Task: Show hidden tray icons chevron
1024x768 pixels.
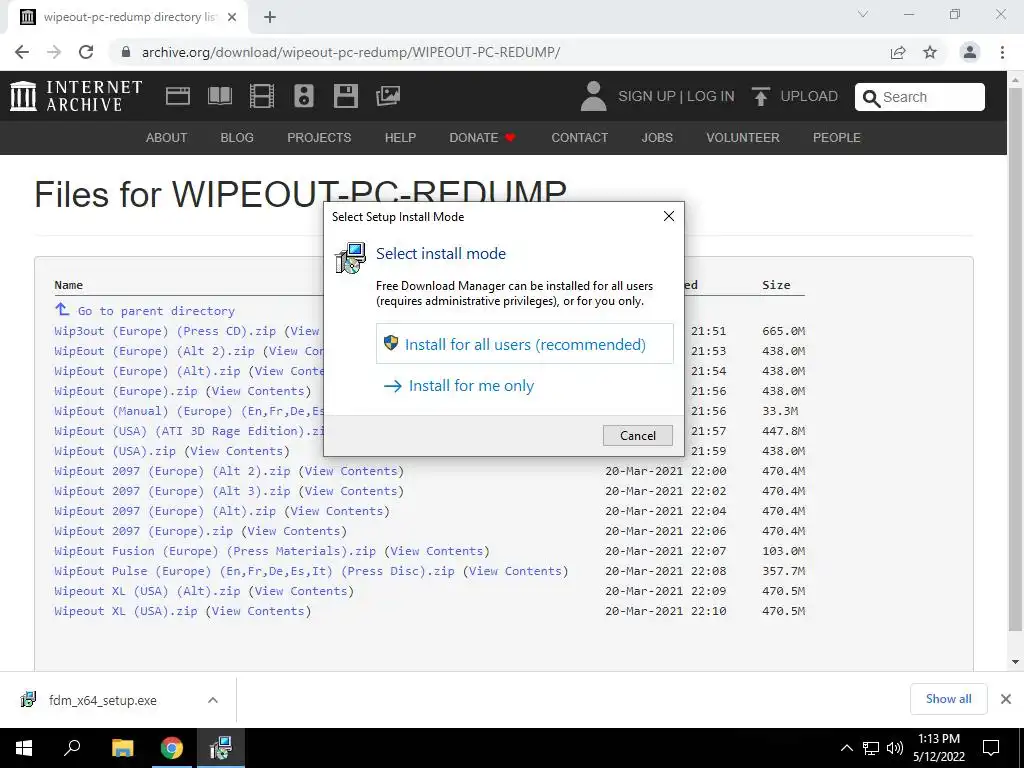Action: click(x=846, y=748)
